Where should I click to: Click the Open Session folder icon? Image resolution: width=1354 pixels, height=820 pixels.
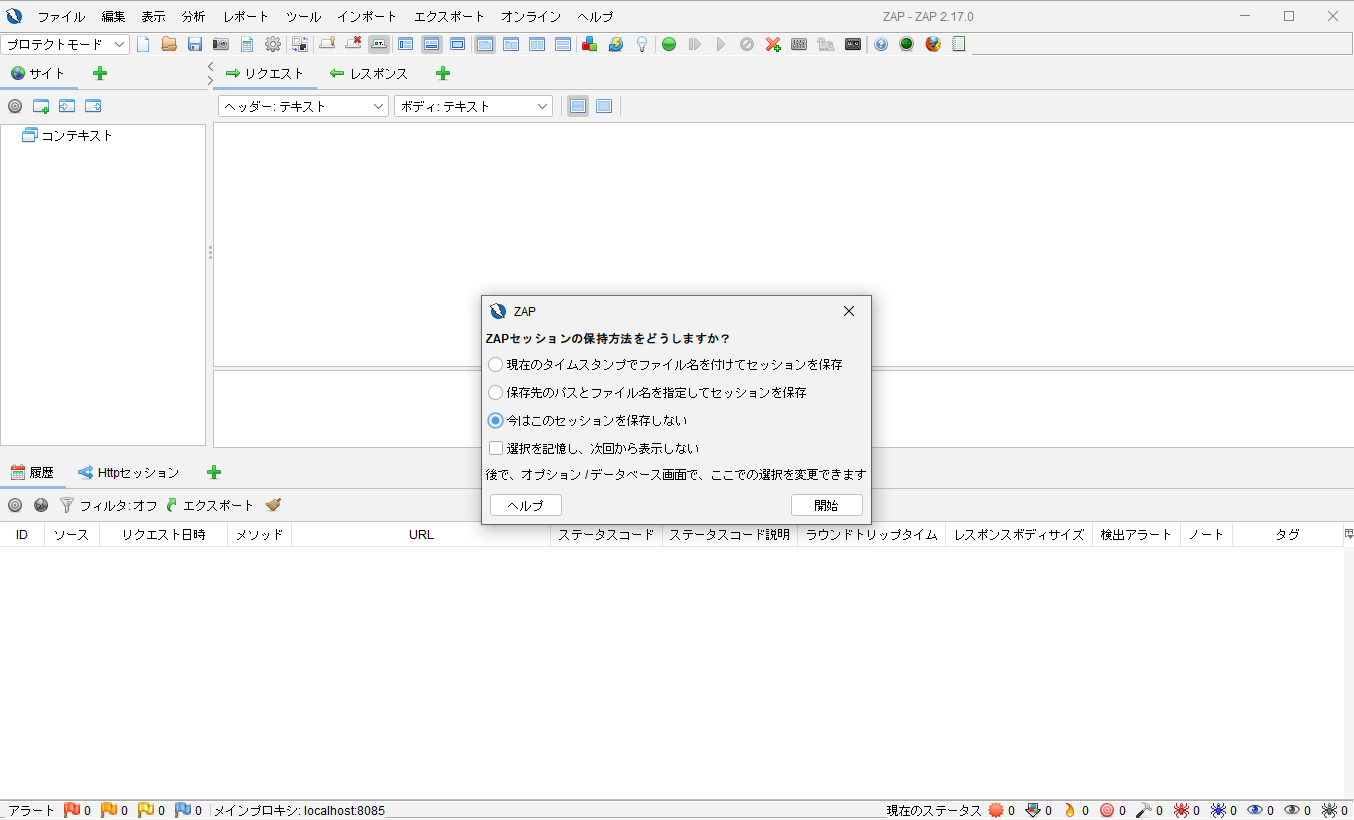coord(169,44)
